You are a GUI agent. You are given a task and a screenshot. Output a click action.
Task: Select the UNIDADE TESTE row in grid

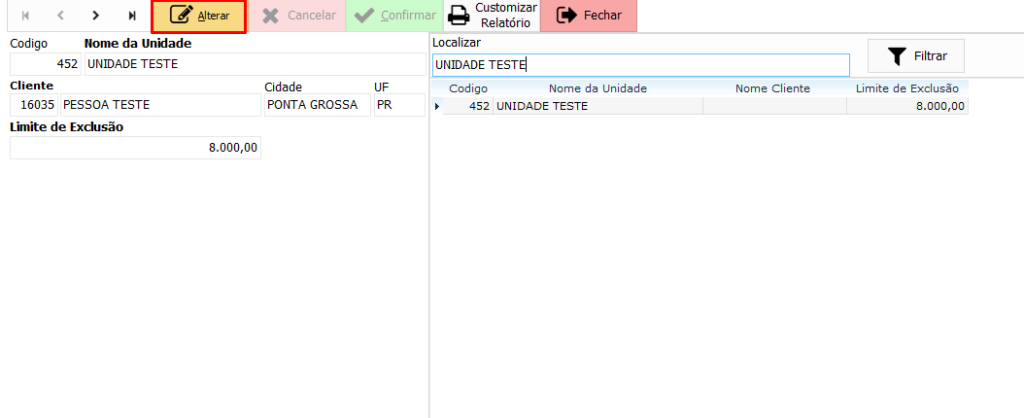(x=597, y=106)
